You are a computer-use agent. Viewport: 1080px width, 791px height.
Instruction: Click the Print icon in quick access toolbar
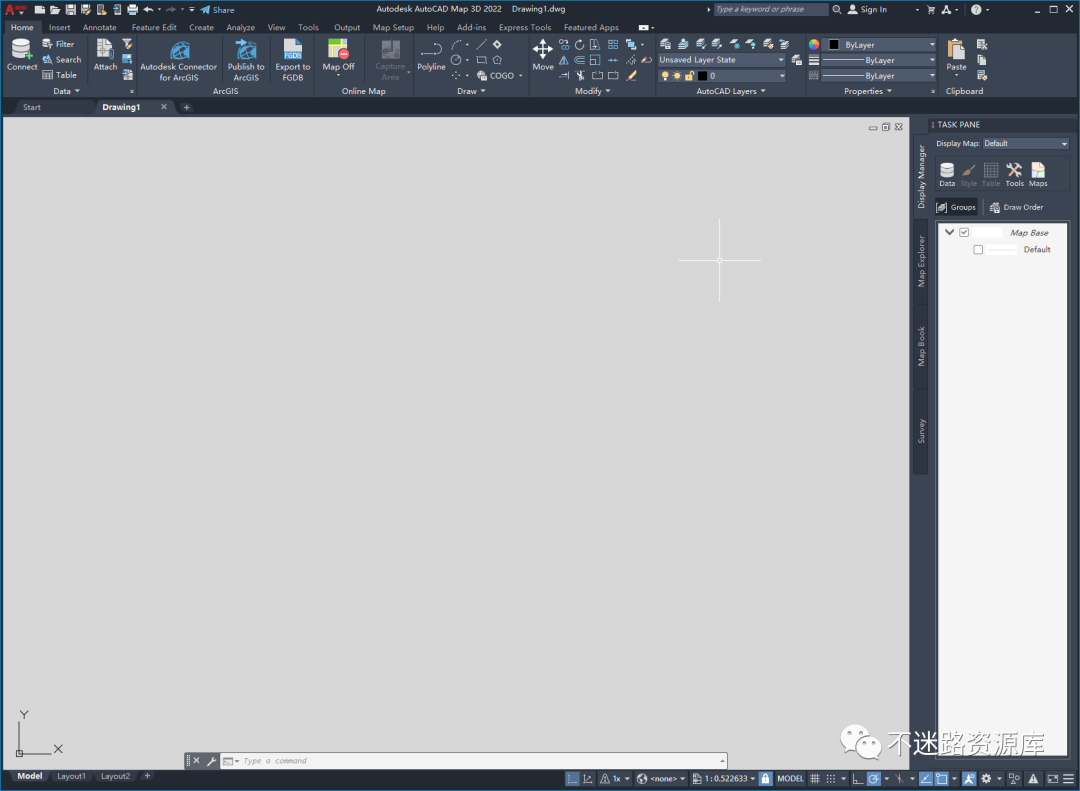(132, 10)
